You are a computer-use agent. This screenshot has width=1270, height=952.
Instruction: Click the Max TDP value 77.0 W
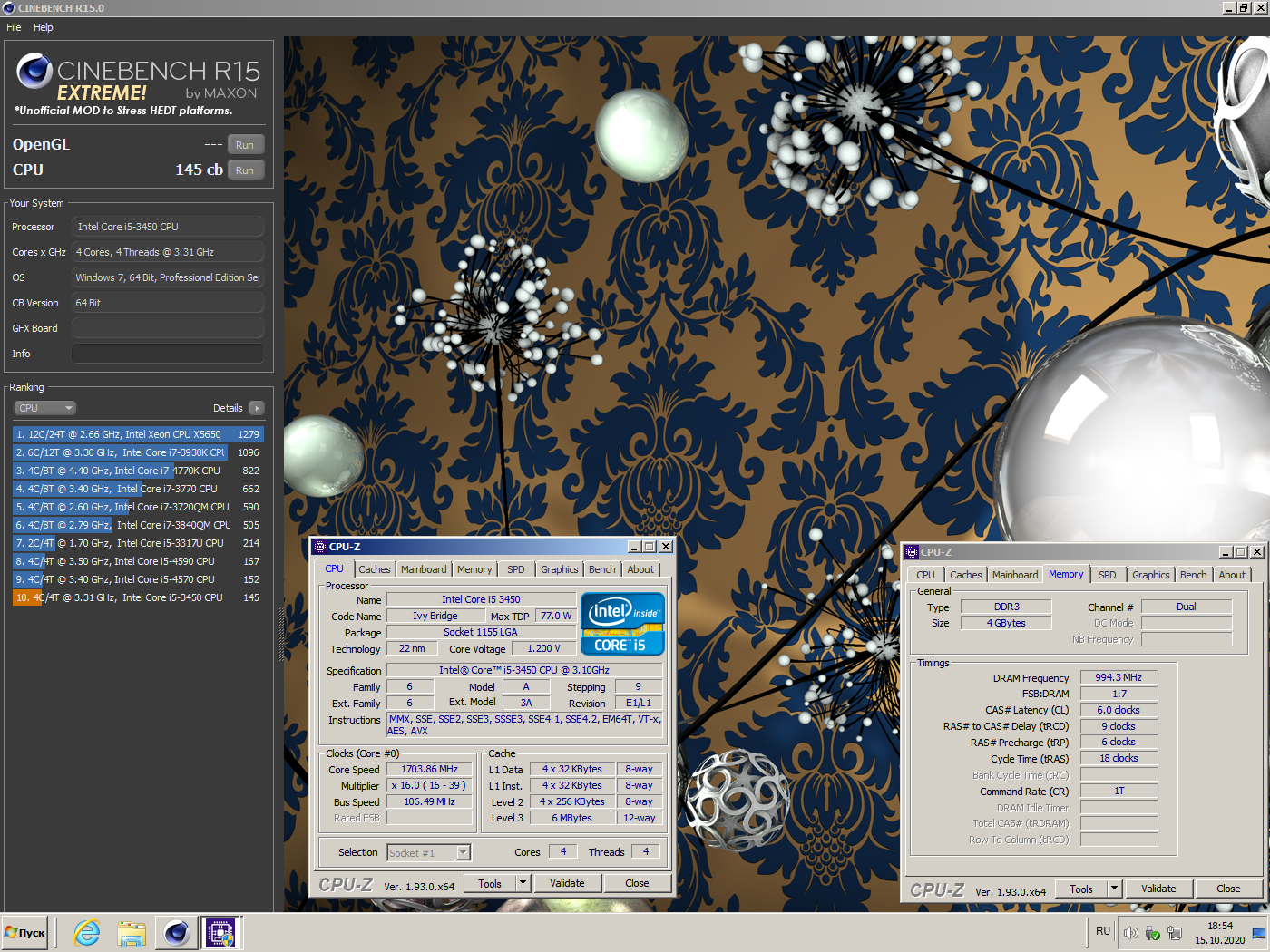pyautogui.click(x=557, y=616)
